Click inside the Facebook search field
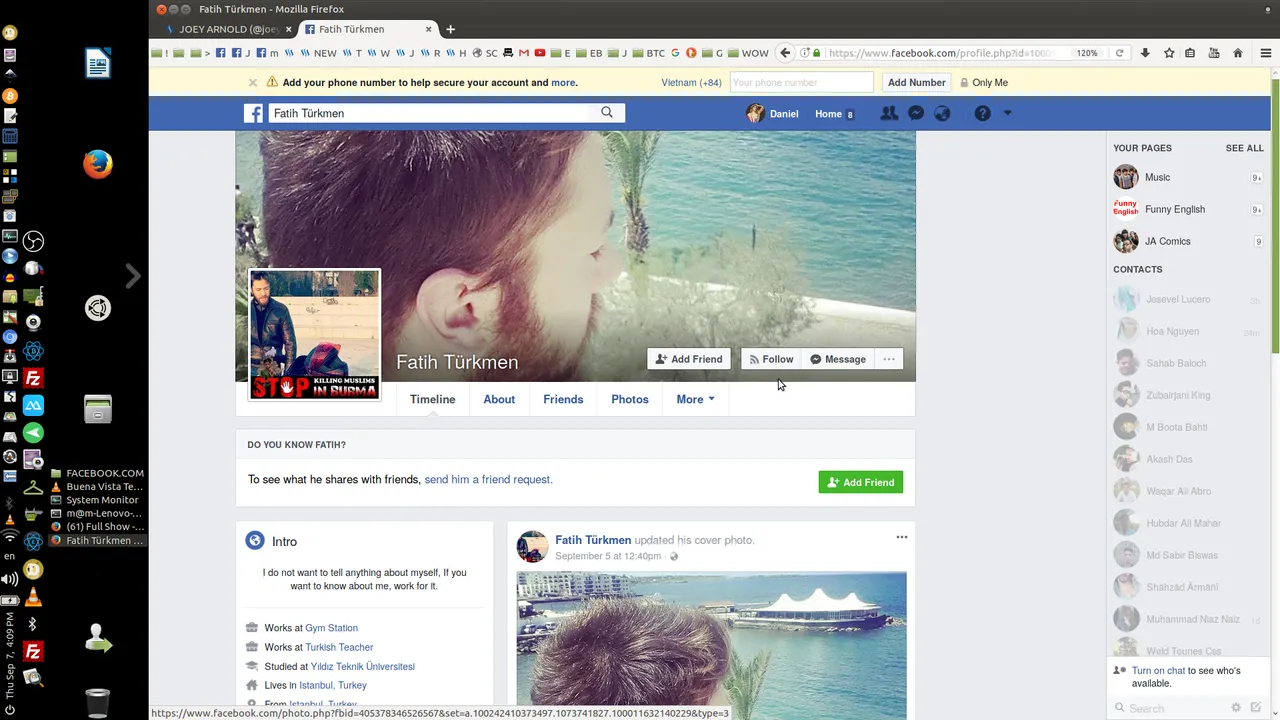The image size is (1280, 720). [x=432, y=114]
